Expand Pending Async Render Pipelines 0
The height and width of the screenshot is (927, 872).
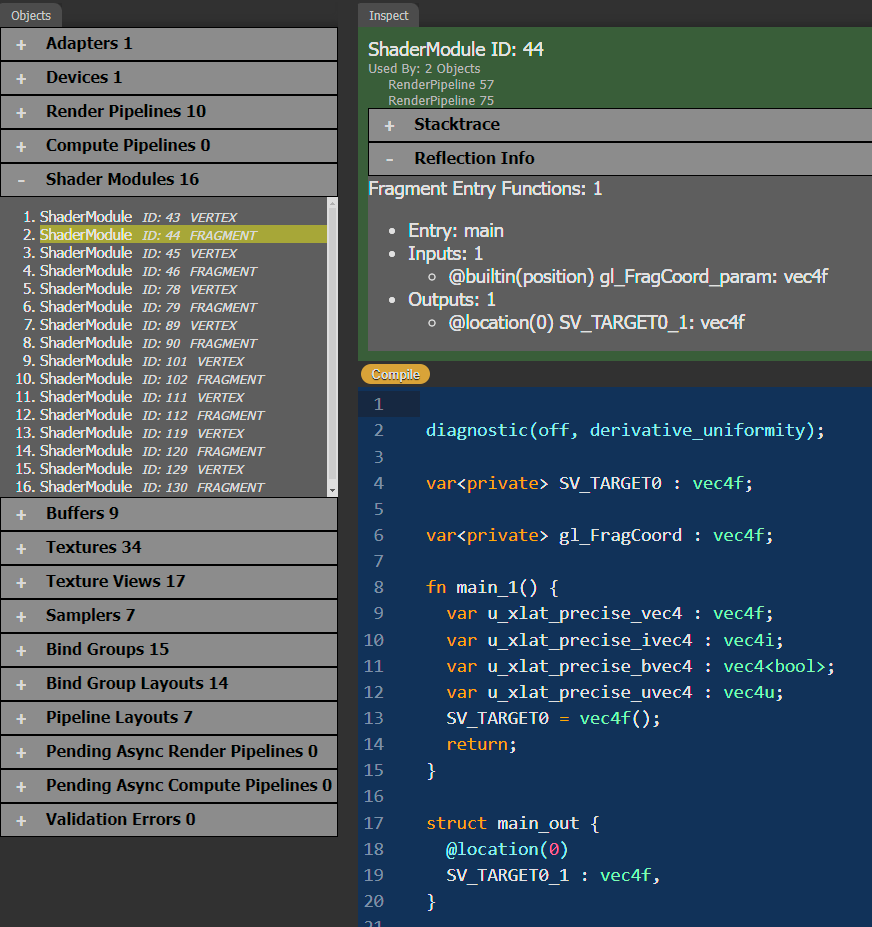point(169,751)
